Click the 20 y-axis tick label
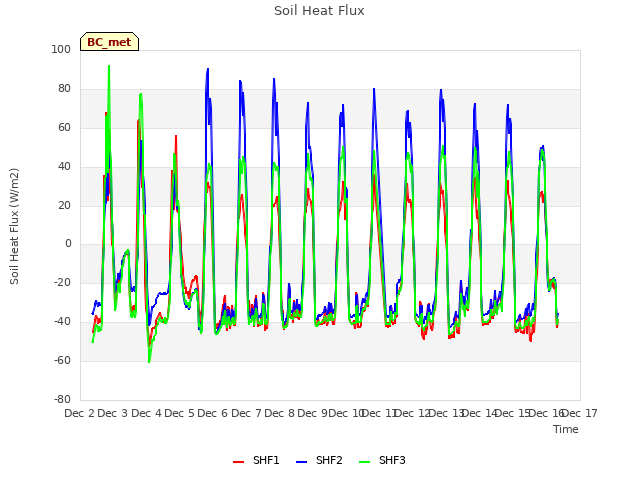 pos(64,205)
